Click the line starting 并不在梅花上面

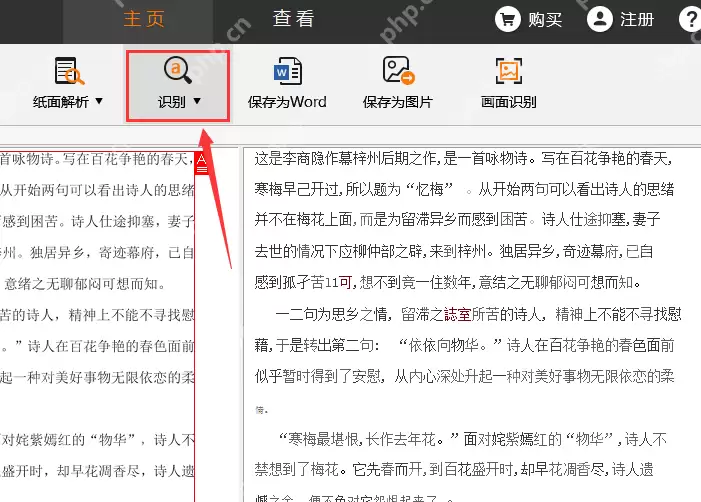[x=457, y=219]
